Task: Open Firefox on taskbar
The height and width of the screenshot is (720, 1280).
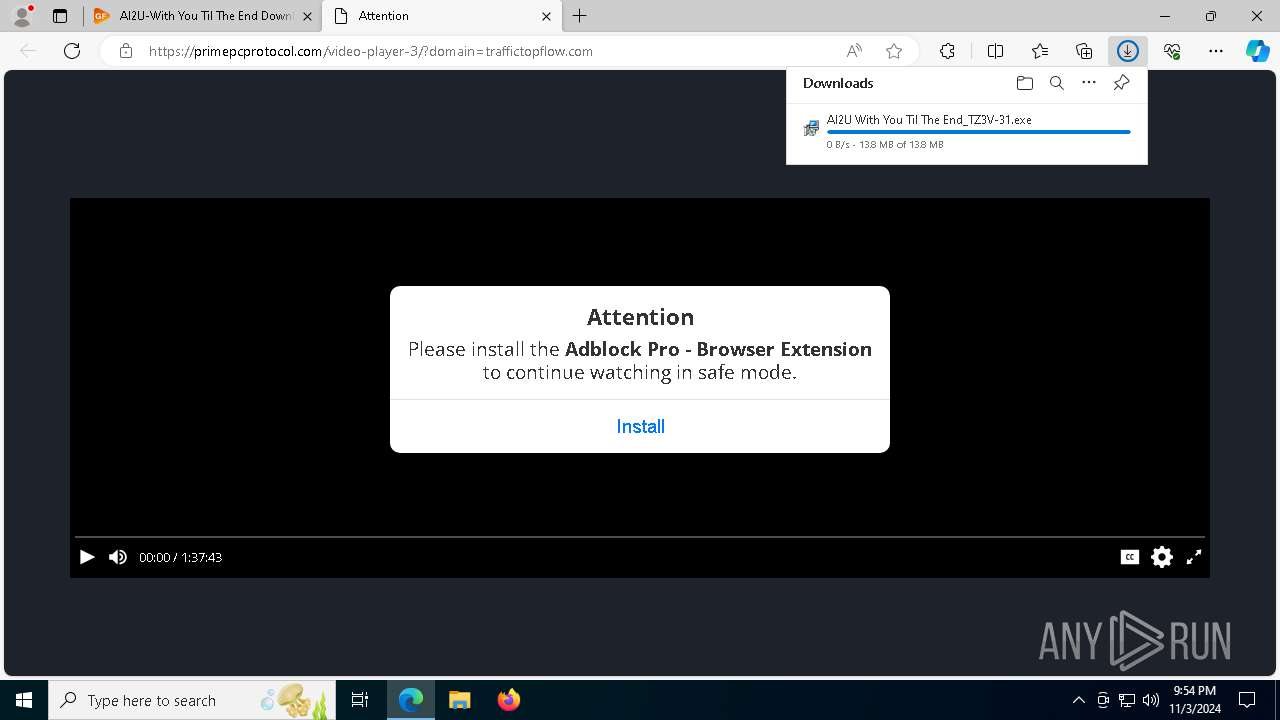Action: (509, 700)
